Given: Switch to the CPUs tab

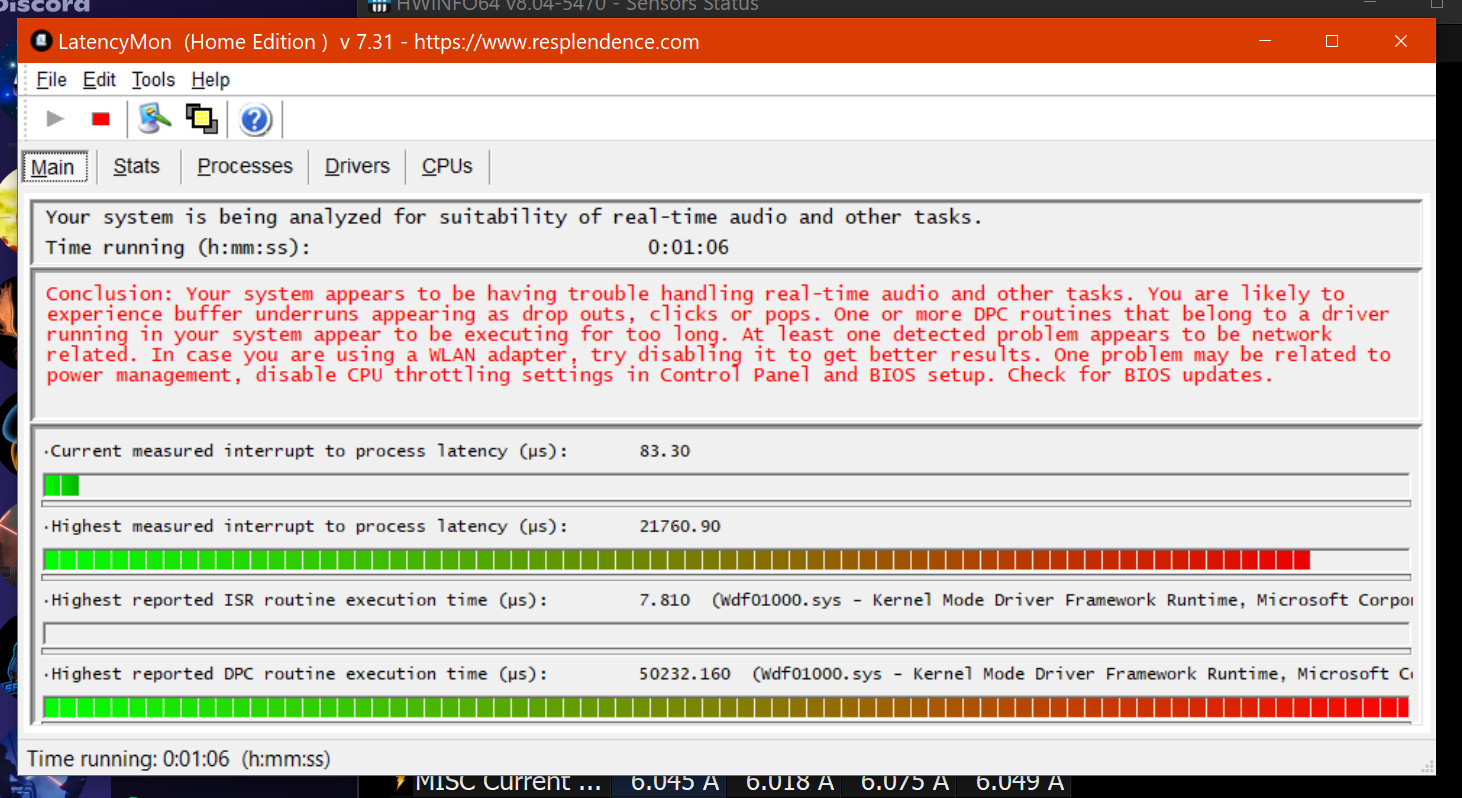Looking at the screenshot, I should coord(447,166).
